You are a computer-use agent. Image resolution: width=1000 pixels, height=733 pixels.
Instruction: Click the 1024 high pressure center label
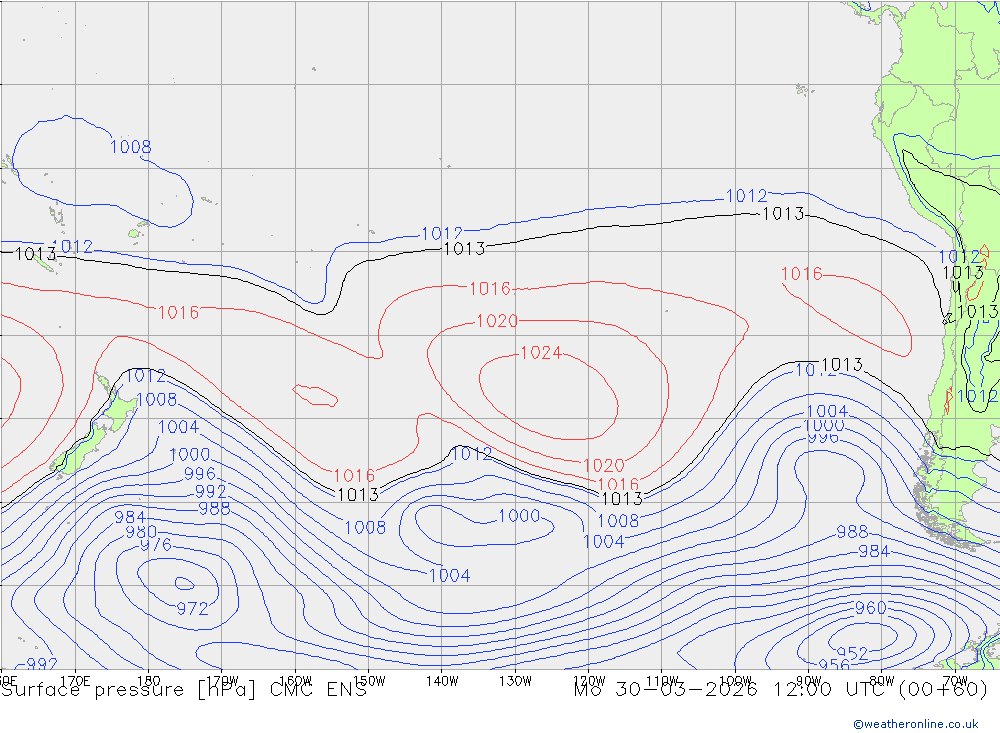click(541, 353)
